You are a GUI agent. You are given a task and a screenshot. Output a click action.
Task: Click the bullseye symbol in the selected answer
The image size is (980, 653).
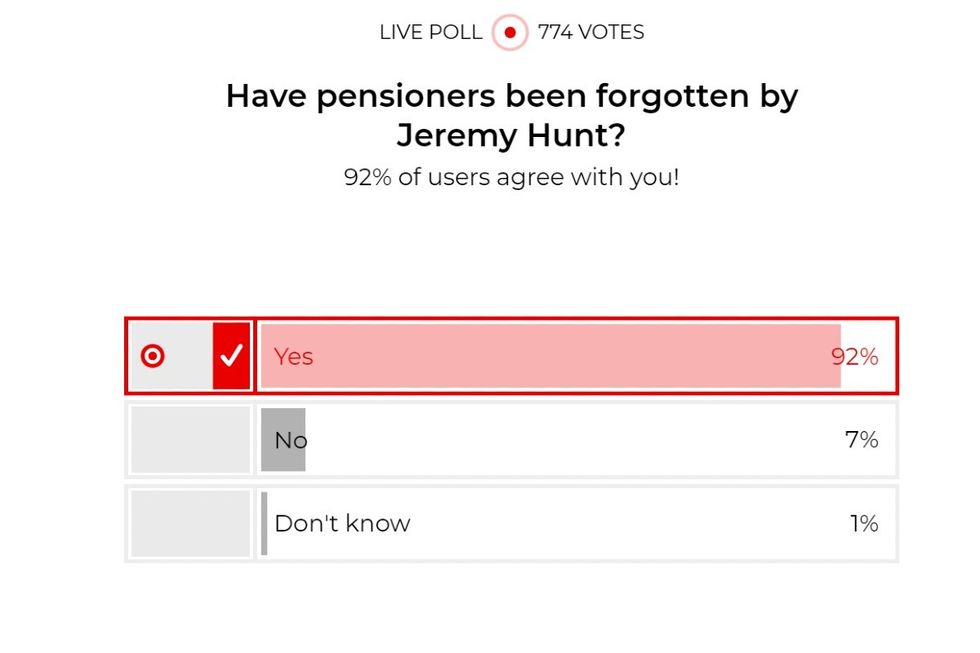tap(153, 355)
